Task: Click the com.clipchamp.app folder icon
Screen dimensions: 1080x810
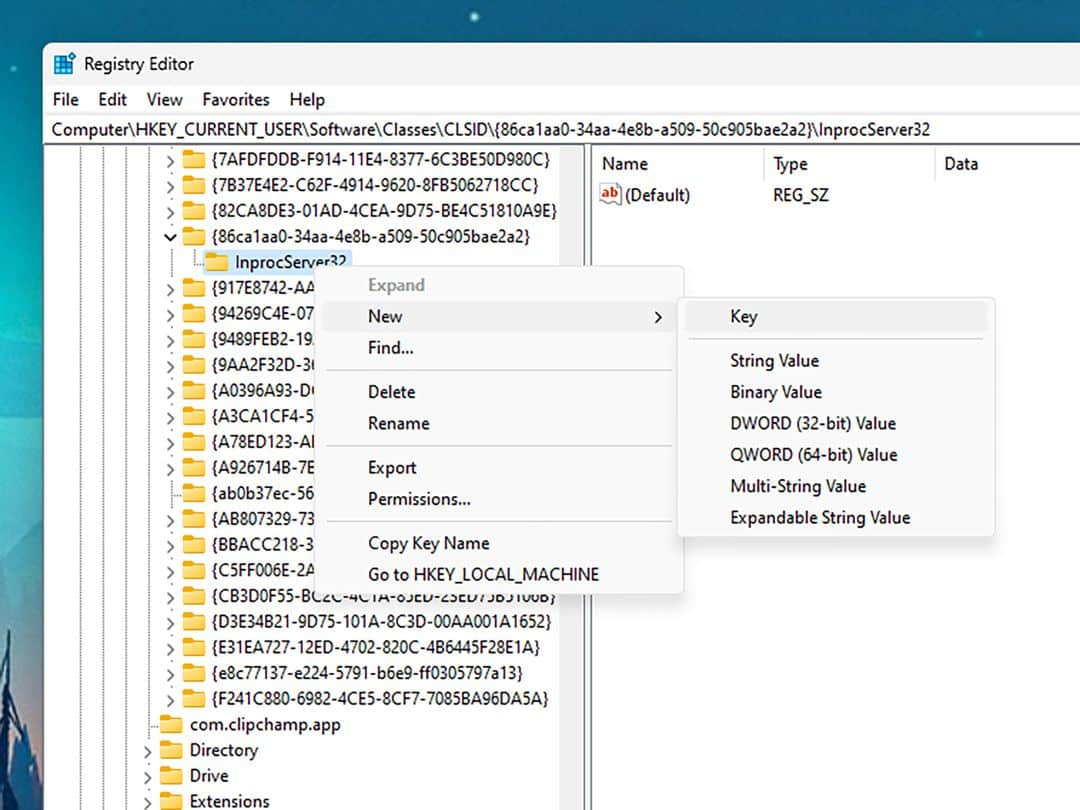Action: [x=171, y=725]
